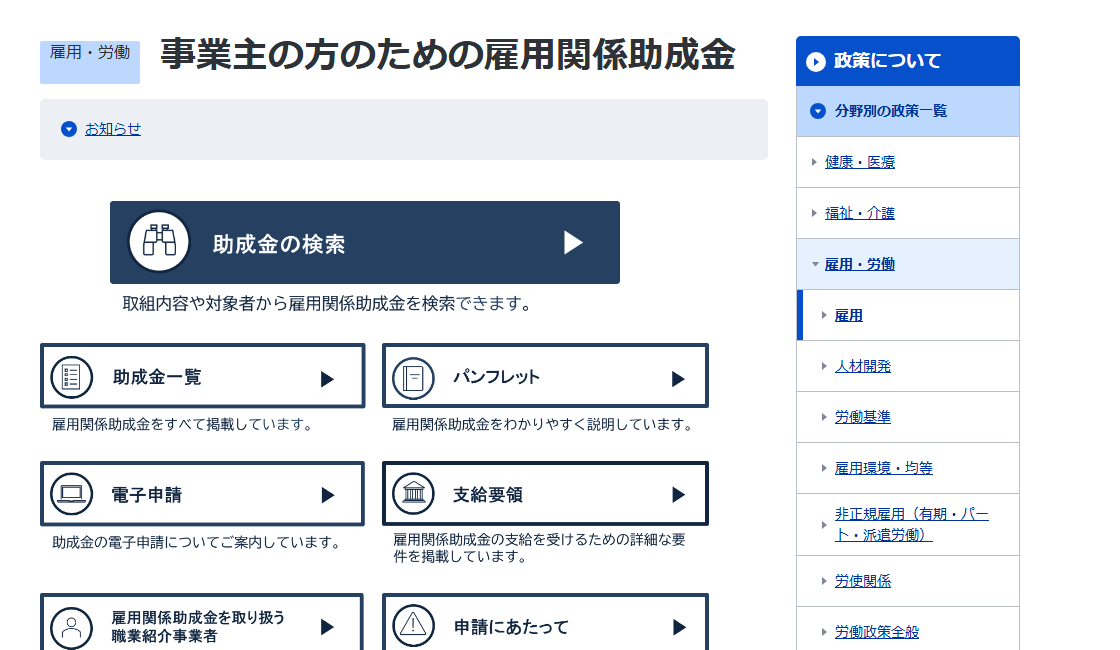Screen dimensions: 1120x650
Task: Open the 人材開発 sidebar link
Action: [x=862, y=366]
